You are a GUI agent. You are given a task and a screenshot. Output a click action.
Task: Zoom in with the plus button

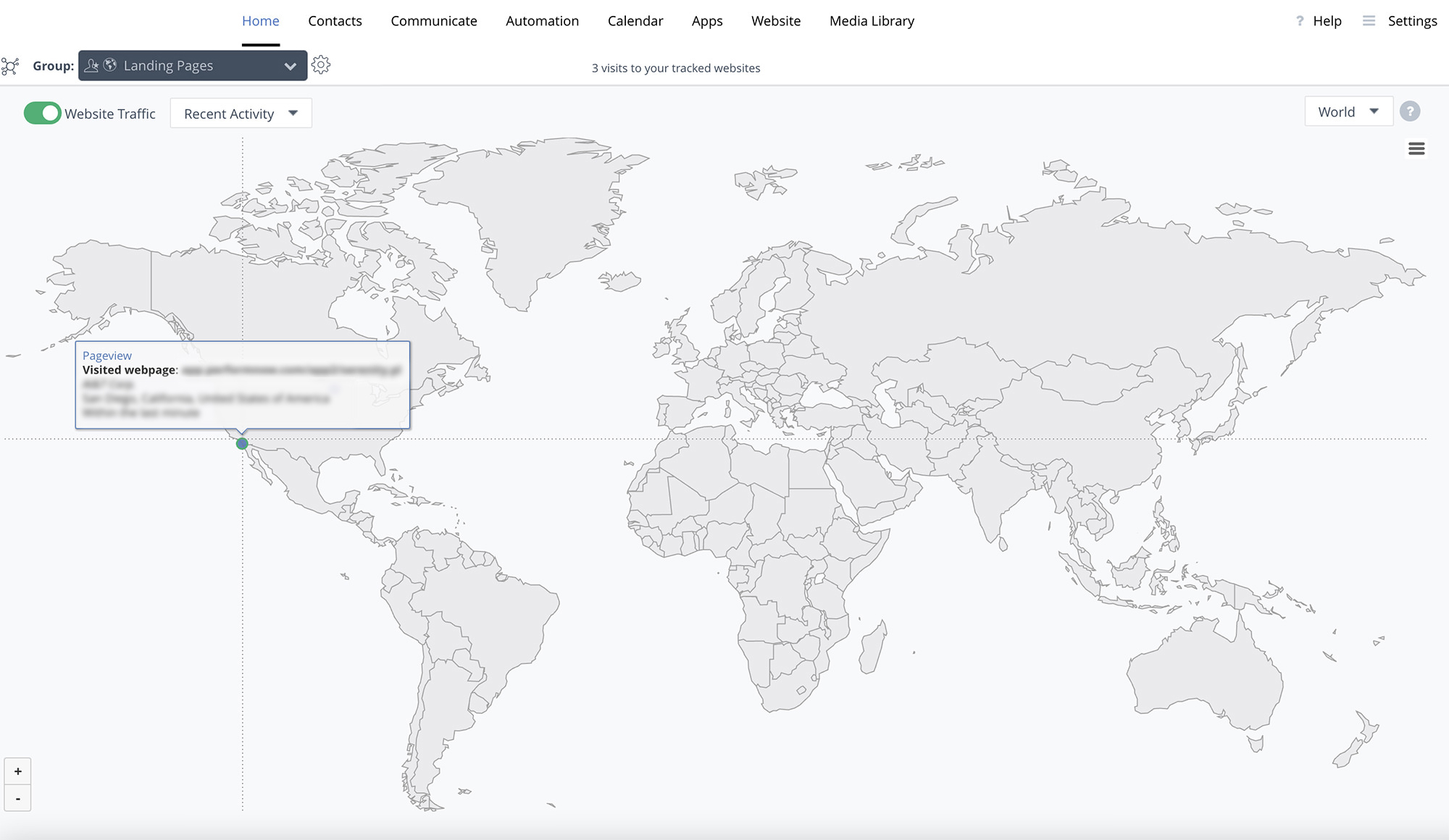[x=17, y=771]
